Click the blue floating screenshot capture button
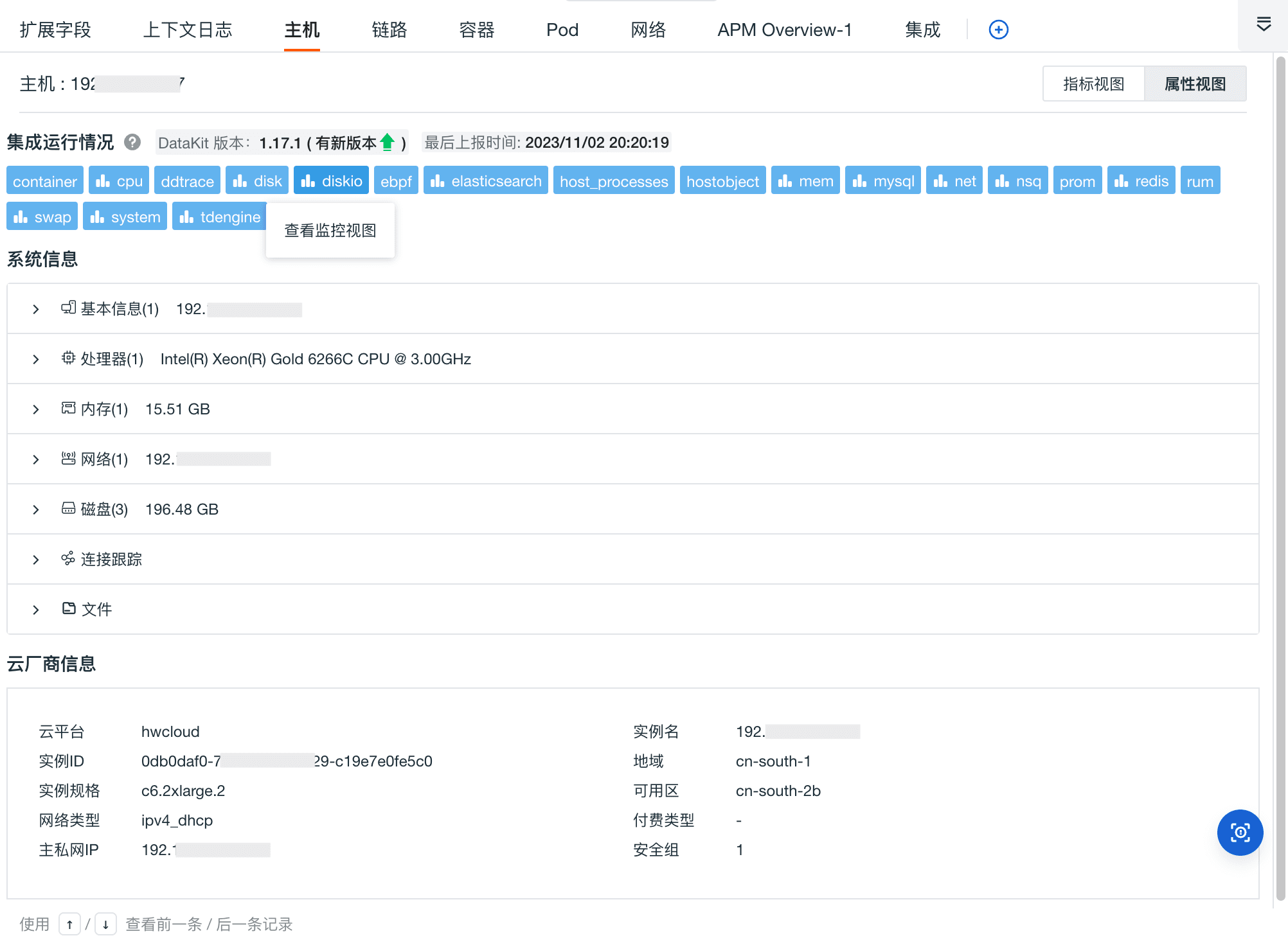Screen dimensions: 1288x938 click(x=1240, y=833)
